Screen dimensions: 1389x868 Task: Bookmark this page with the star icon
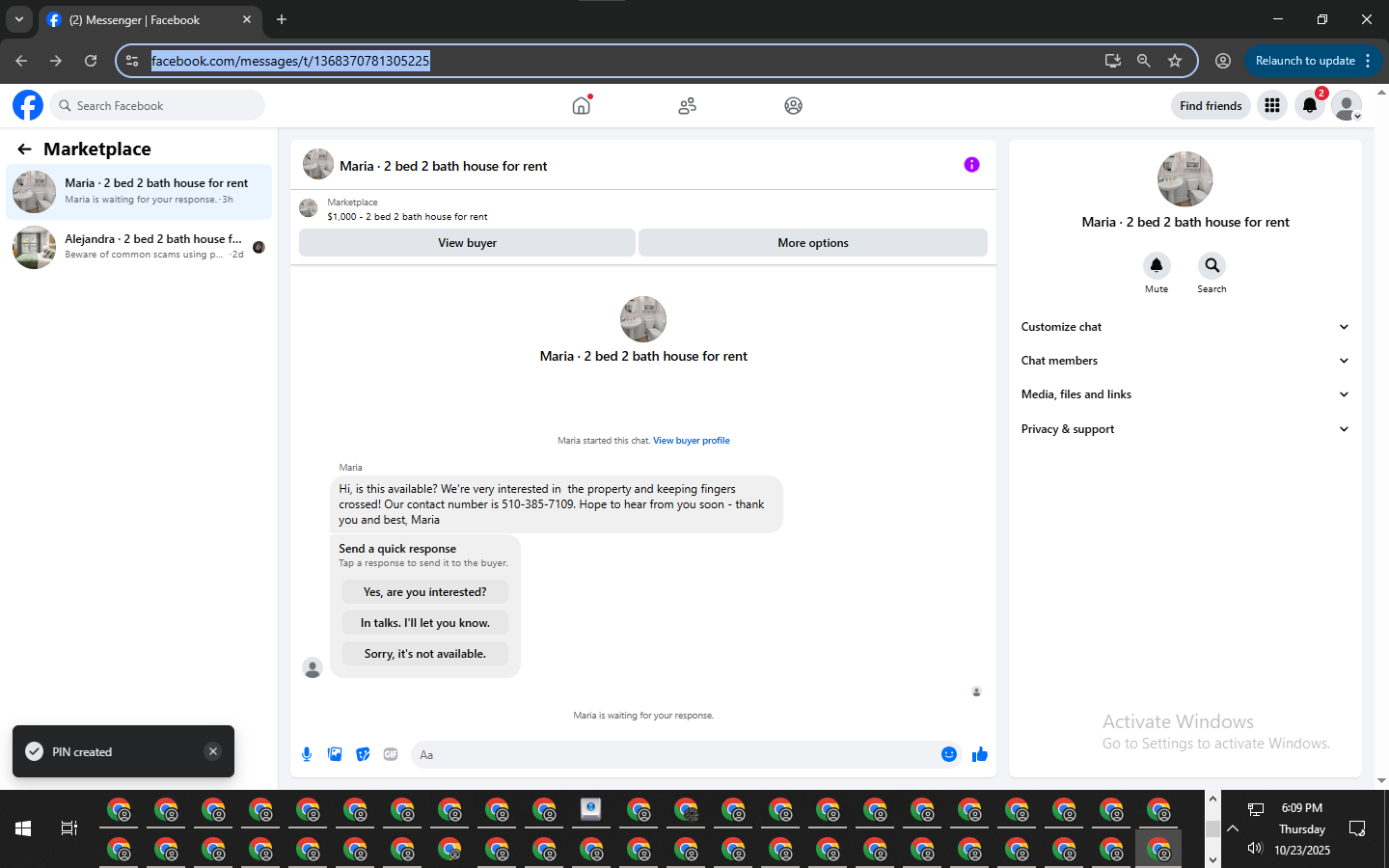pyautogui.click(x=1175, y=61)
